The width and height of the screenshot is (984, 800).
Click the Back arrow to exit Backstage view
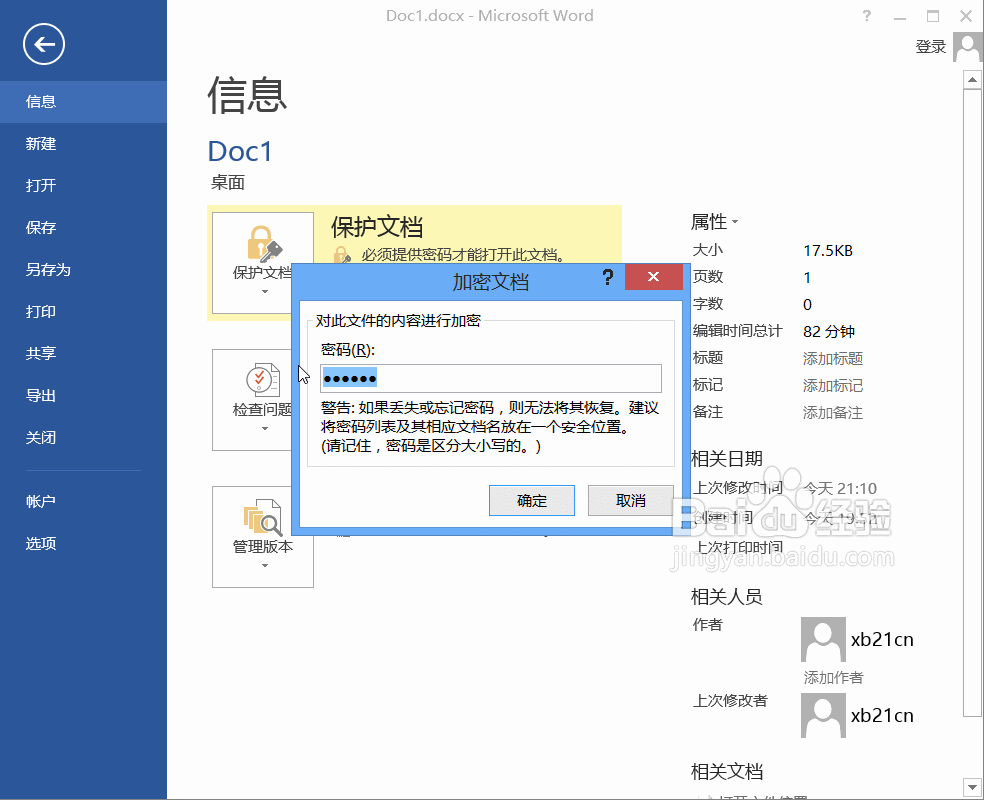[x=43, y=44]
